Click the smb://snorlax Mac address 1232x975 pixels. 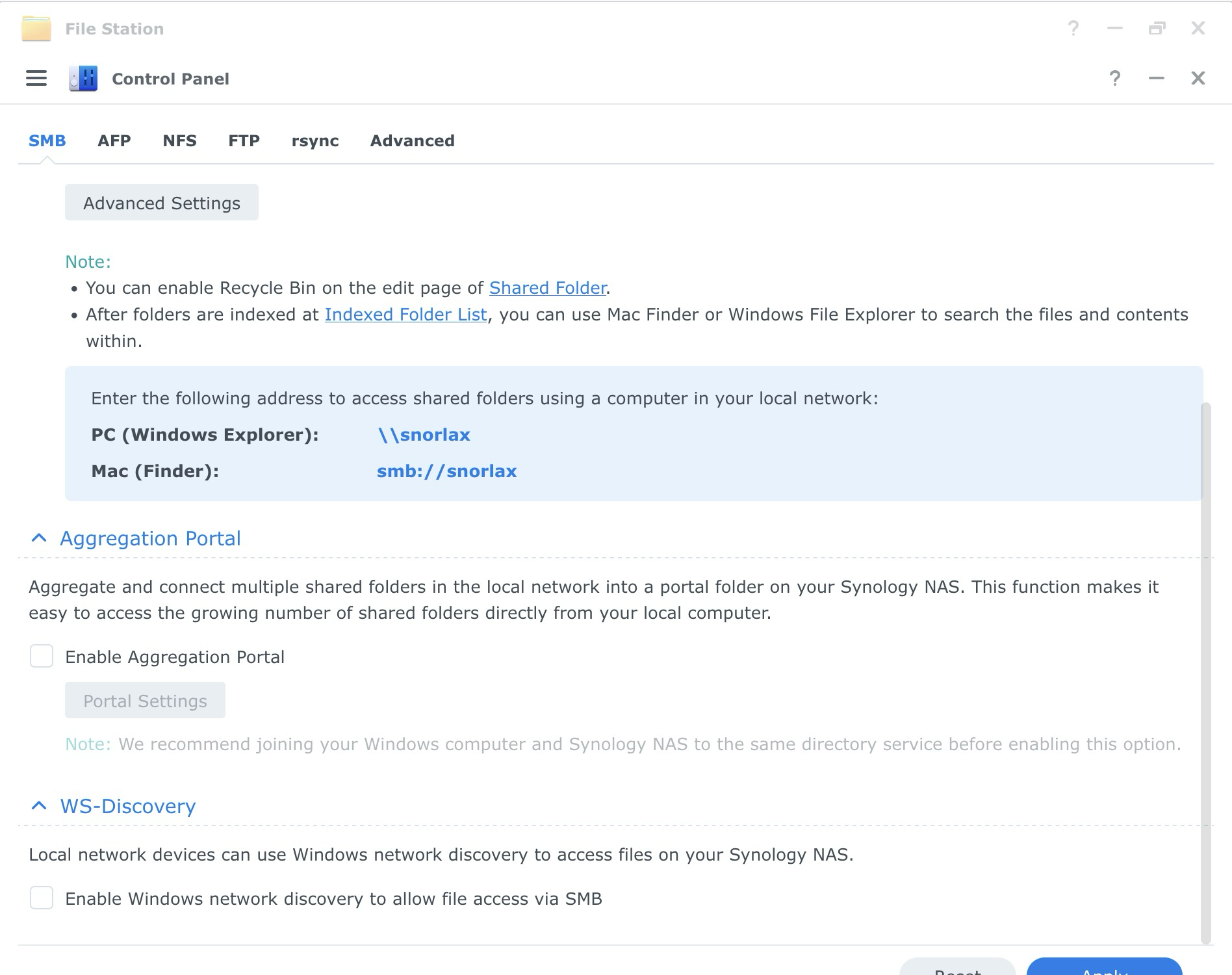coord(447,471)
